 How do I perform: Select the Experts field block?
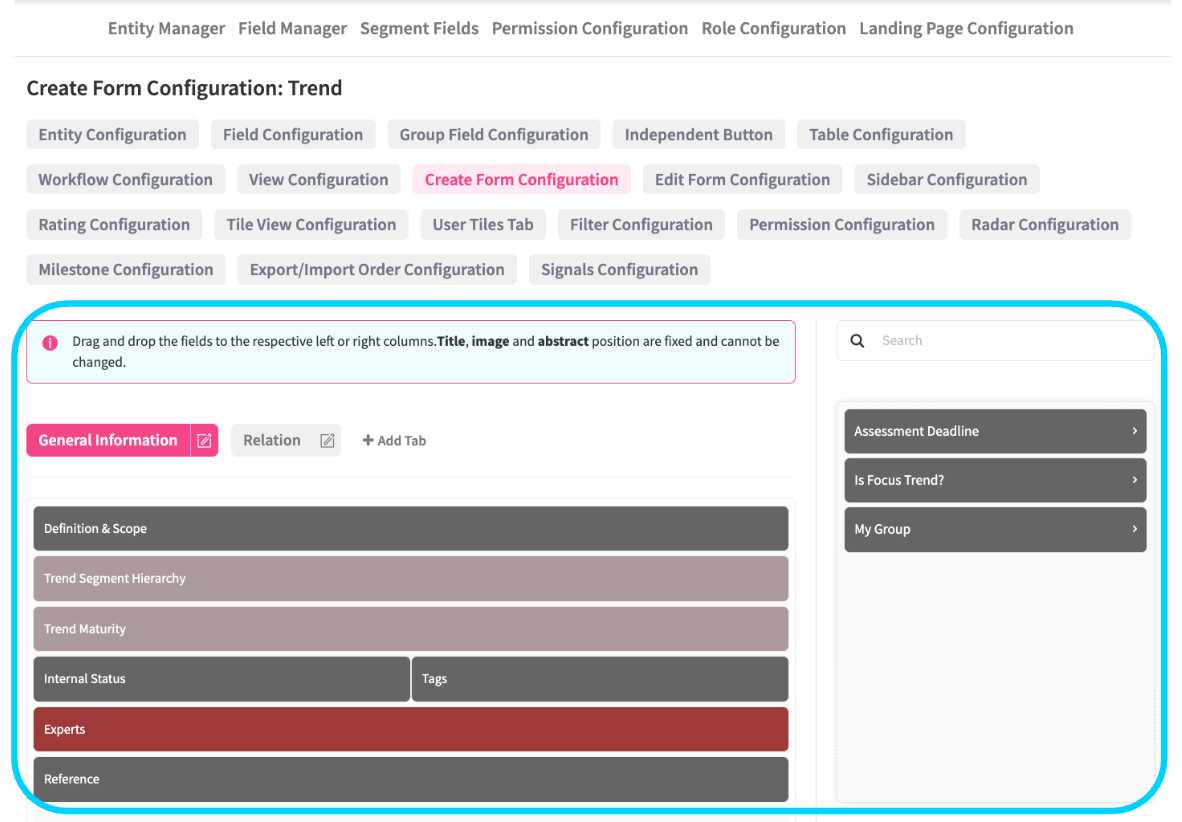click(x=410, y=729)
